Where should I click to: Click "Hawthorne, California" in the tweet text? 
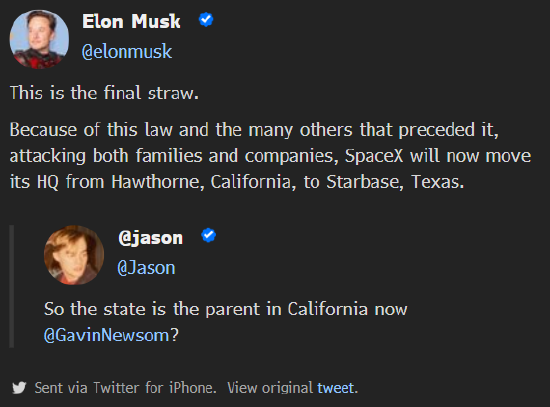201,182
